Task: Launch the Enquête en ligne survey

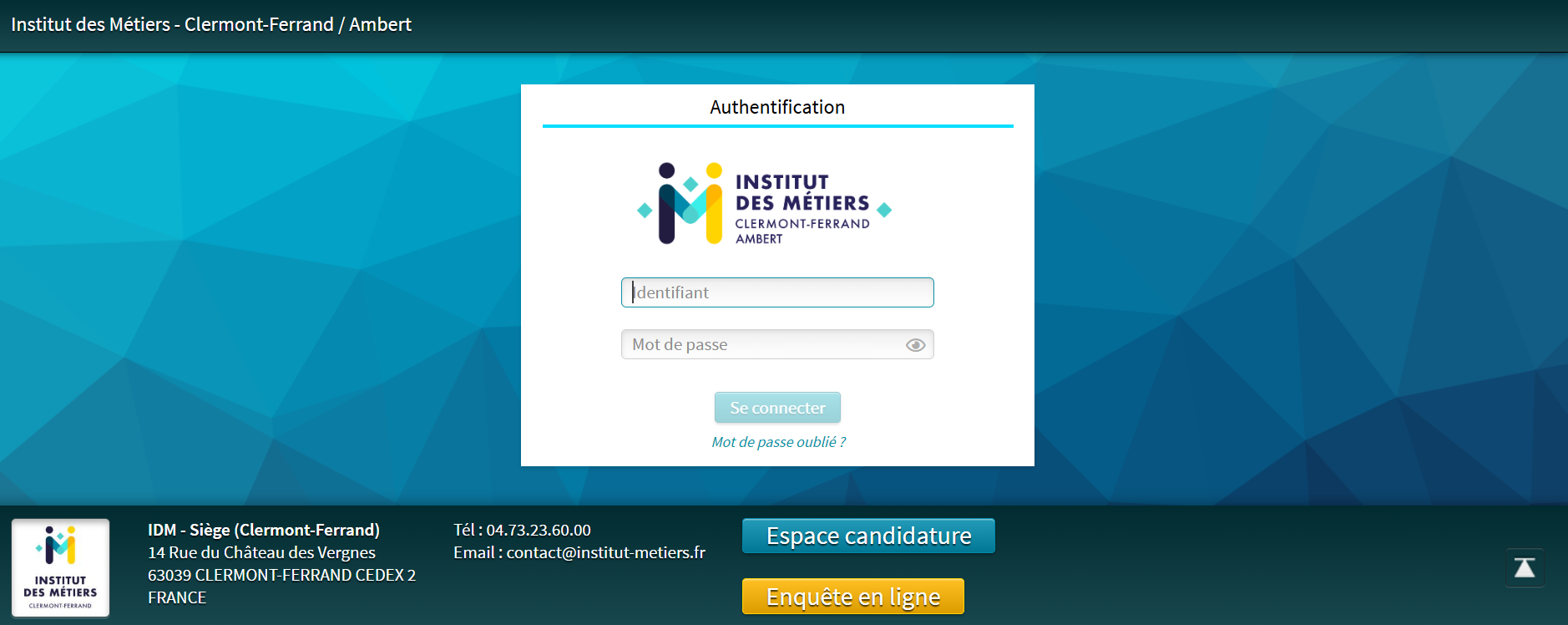Action: coord(852,597)
